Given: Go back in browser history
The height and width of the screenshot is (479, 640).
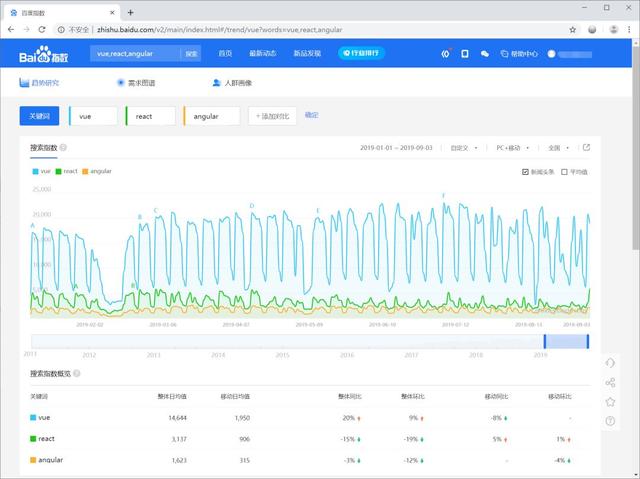Looking at the screenshot, I should tap(11, 29).
